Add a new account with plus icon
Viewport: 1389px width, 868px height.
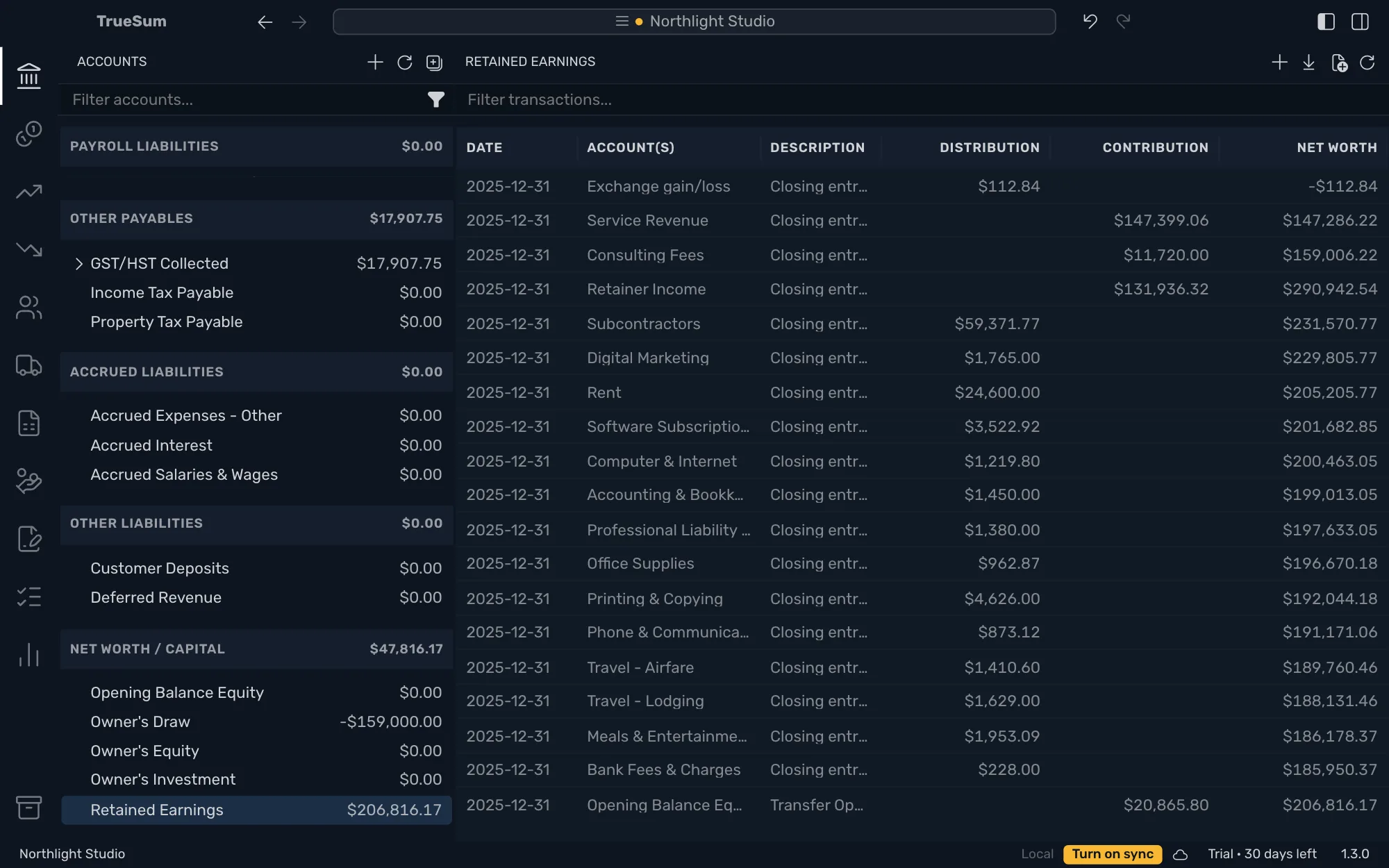click(x=375, y=62)
